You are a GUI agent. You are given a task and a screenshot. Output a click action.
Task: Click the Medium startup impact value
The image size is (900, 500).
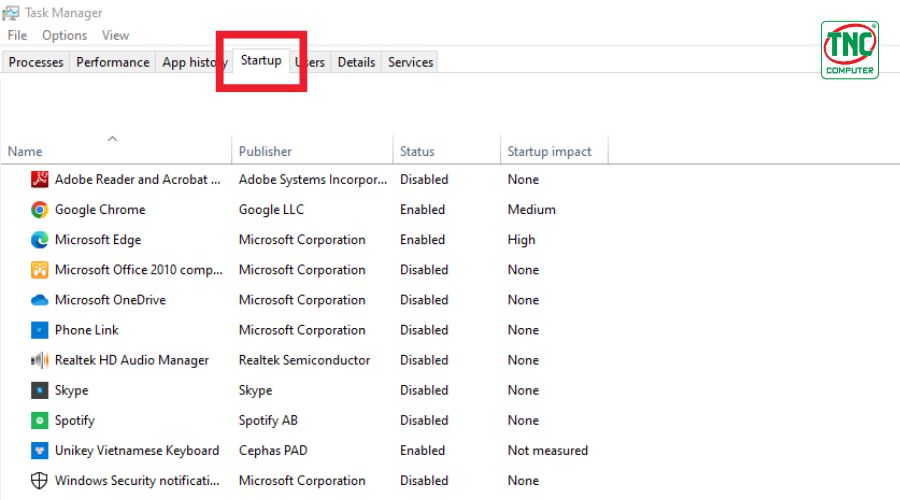coord(532,210)
